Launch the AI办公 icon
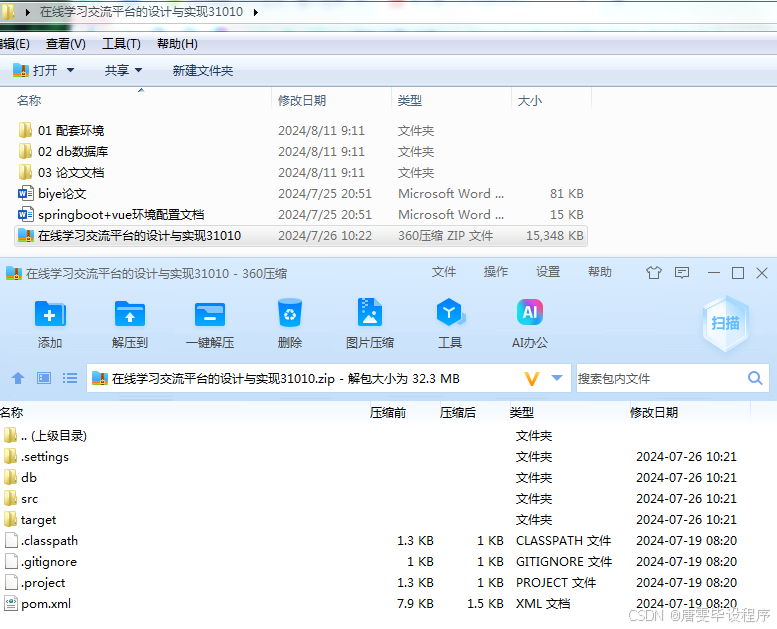This screenshot has height=629, width=777. point(530,312)
